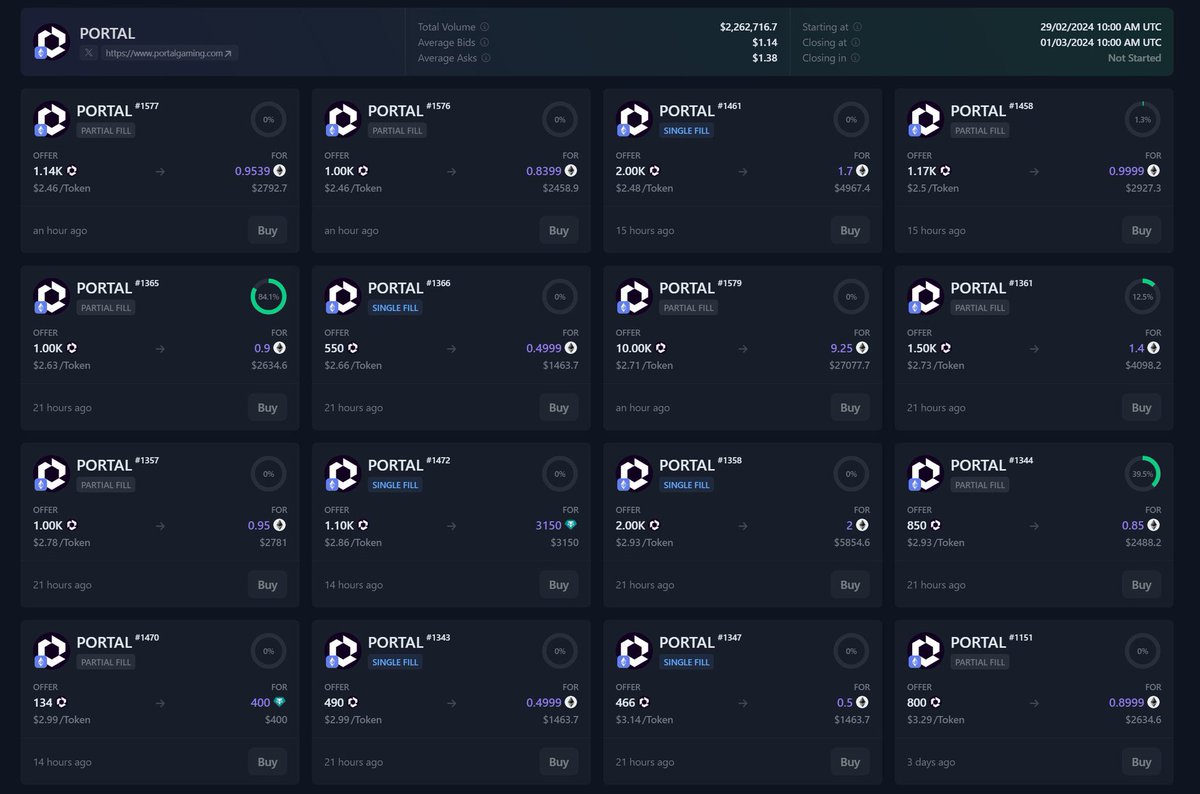Click the PORTAL logo on offer #1365
Image resolution: width=1200 pixels, height=794 pixels.
(51, 295)
